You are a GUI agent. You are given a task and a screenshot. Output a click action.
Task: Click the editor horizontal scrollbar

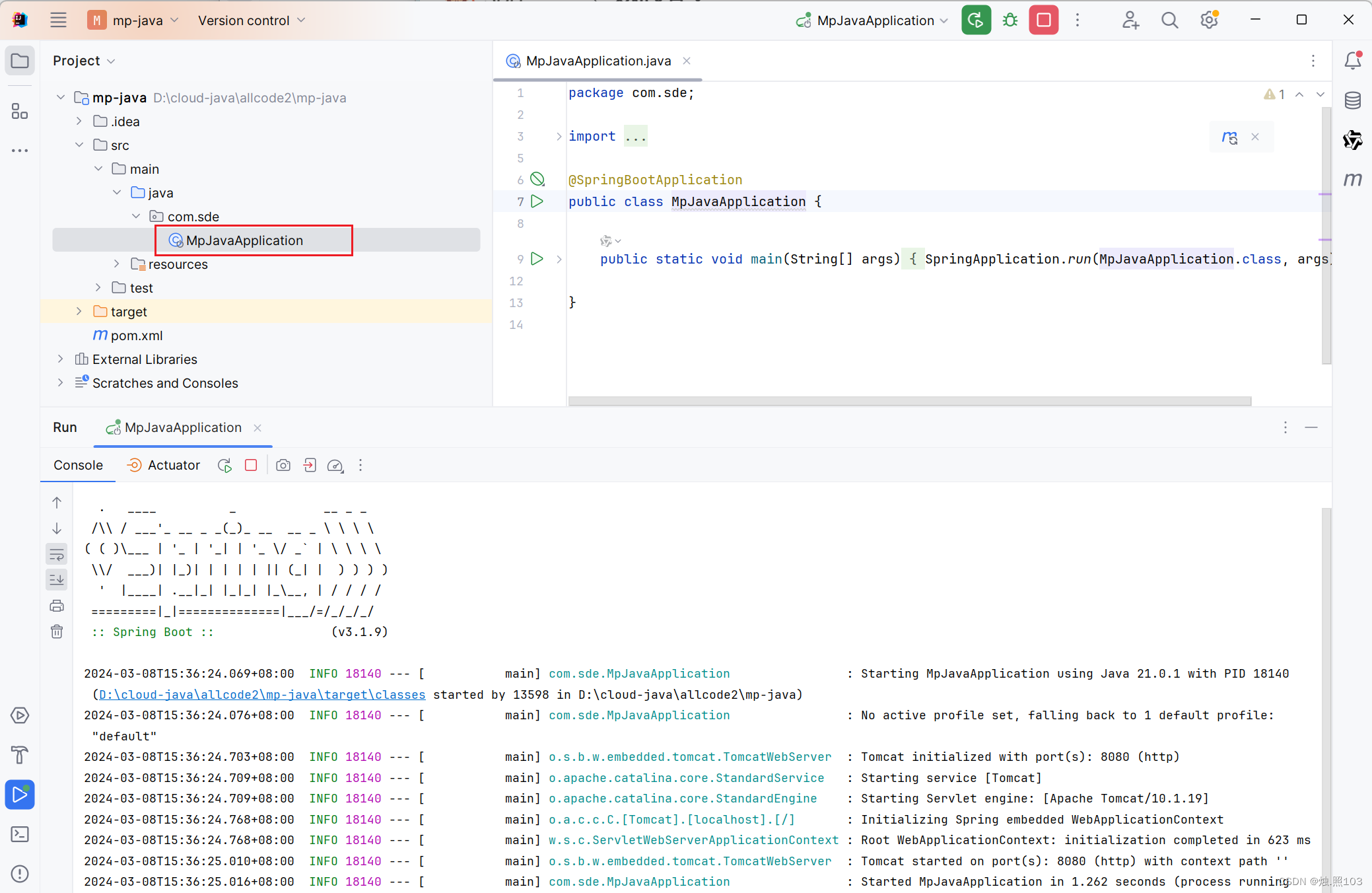[x=909, y=401]
